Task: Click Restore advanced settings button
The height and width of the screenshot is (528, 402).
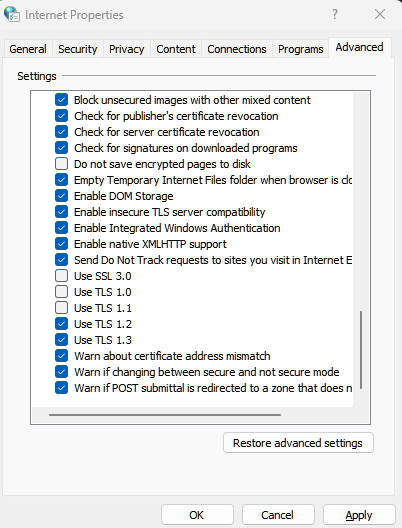Action: pyautogui.click(x=298, y=443)
